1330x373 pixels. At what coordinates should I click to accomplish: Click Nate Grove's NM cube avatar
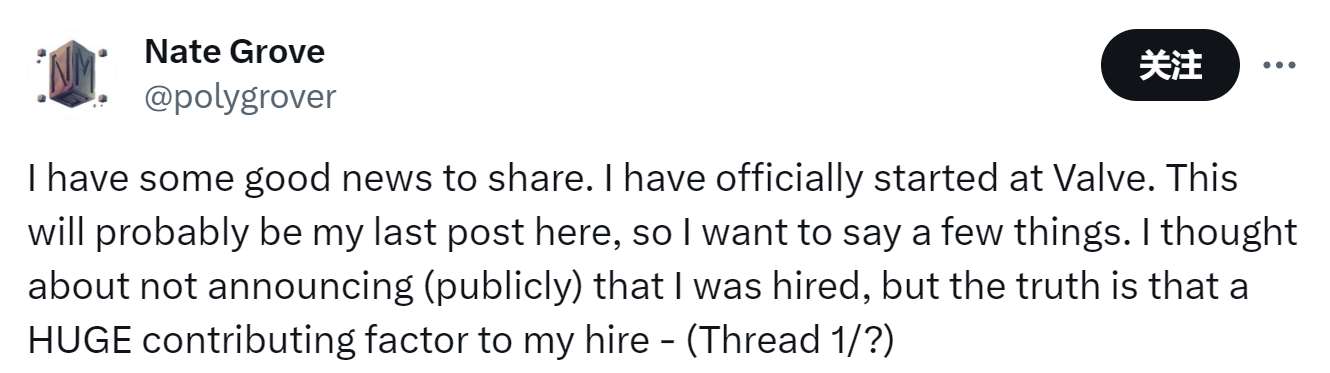(x=72, y=74)
